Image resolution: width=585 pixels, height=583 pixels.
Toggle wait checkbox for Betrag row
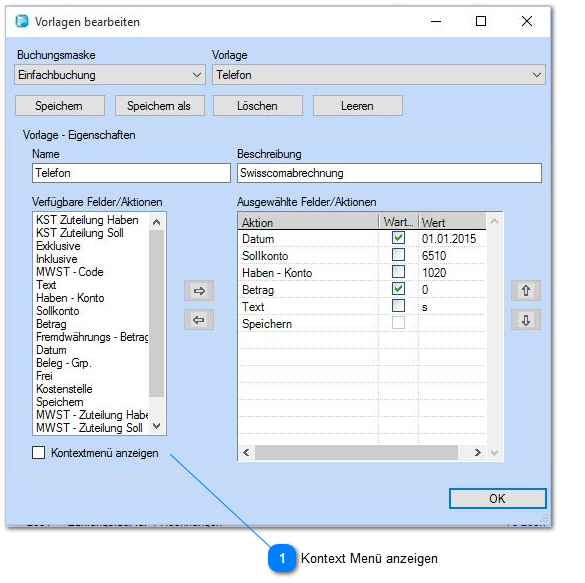click(398, 288)
